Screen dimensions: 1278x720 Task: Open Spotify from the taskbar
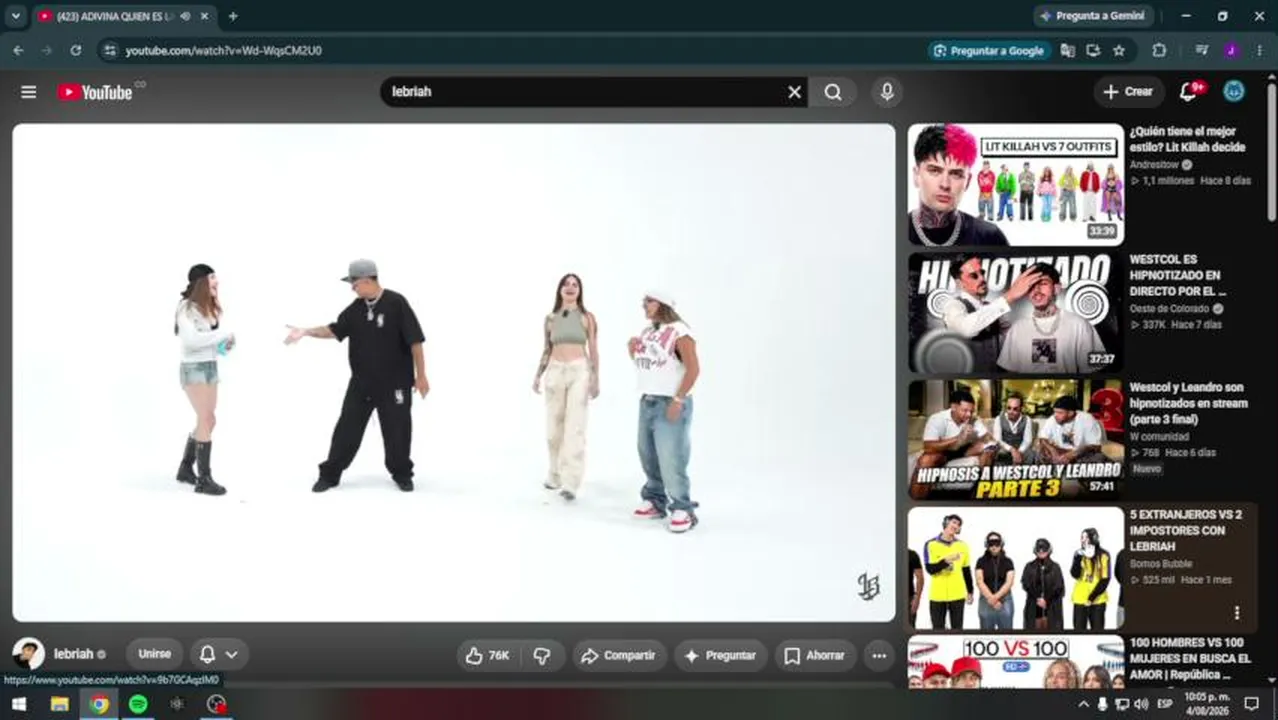click(x=138, y=704)
